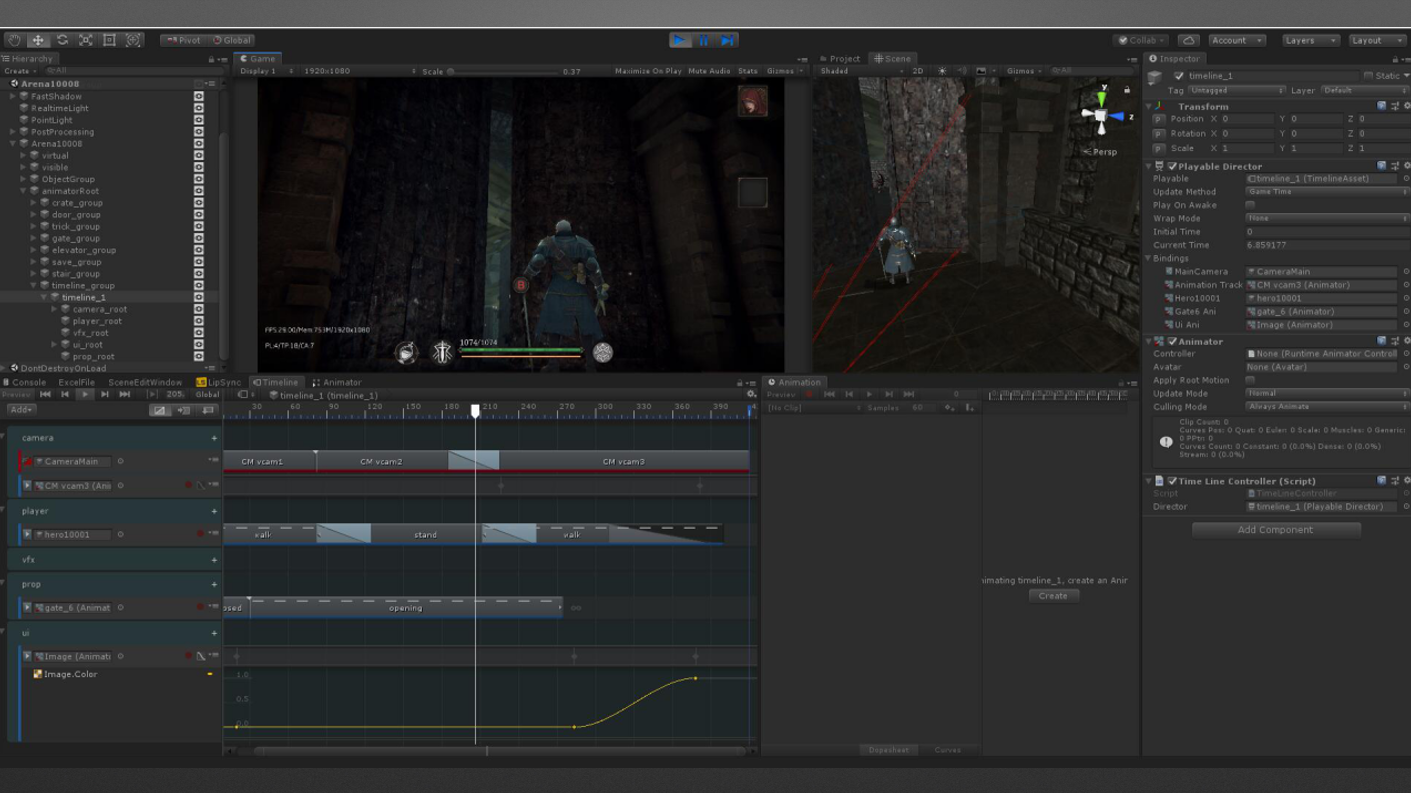Click the Play button in top toolbar
Screen dimensions: 1411x793
tap(680, 40)
